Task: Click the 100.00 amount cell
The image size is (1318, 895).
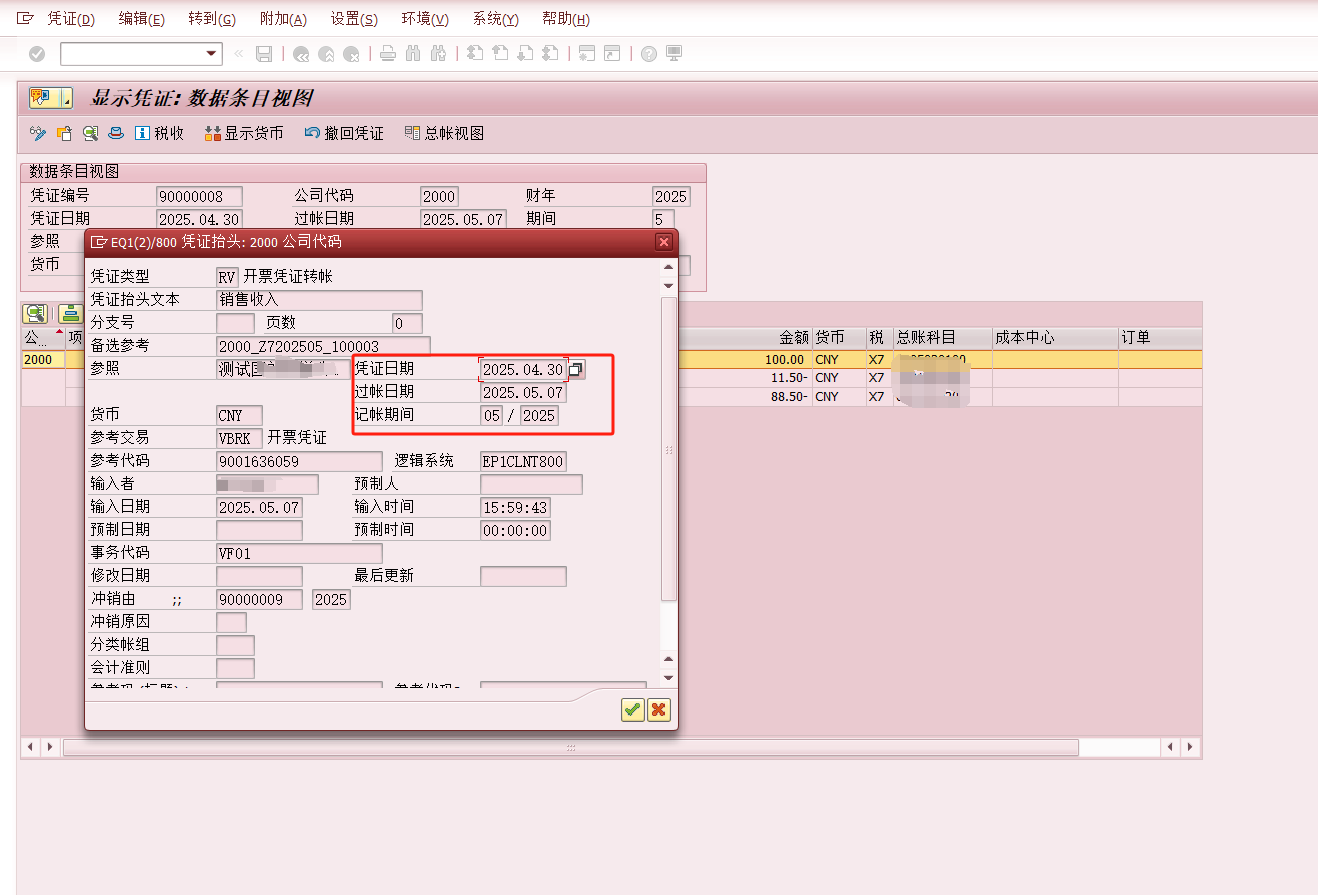Action: pyautogui.click(x=745, y=359)
